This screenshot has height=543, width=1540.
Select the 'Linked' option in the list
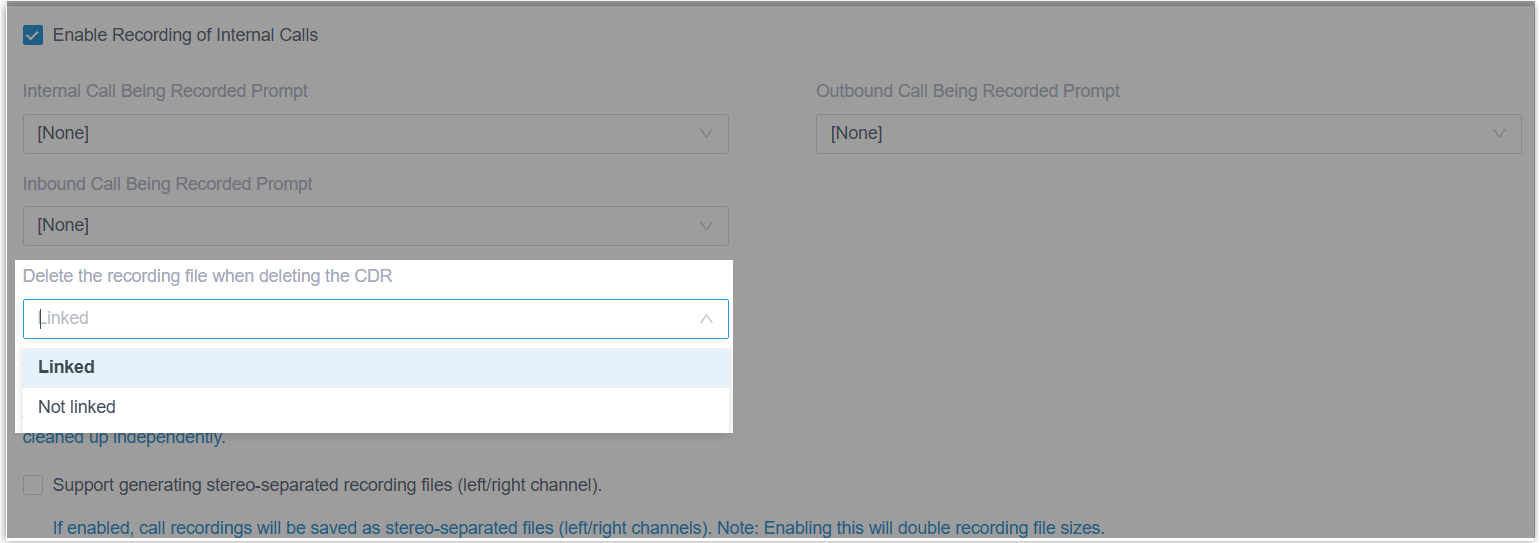pos(67,367)
